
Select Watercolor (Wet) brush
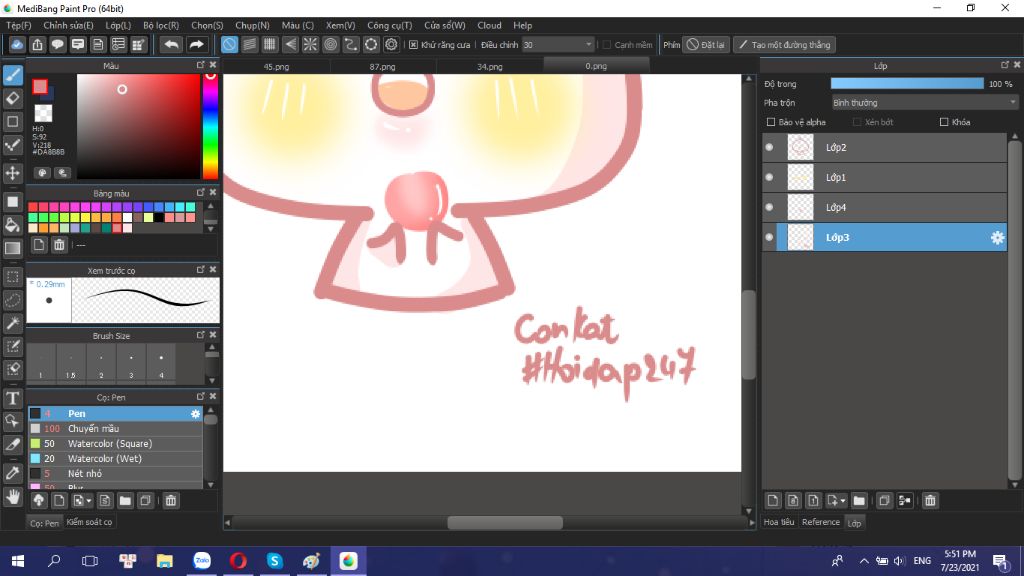[115, 458]
